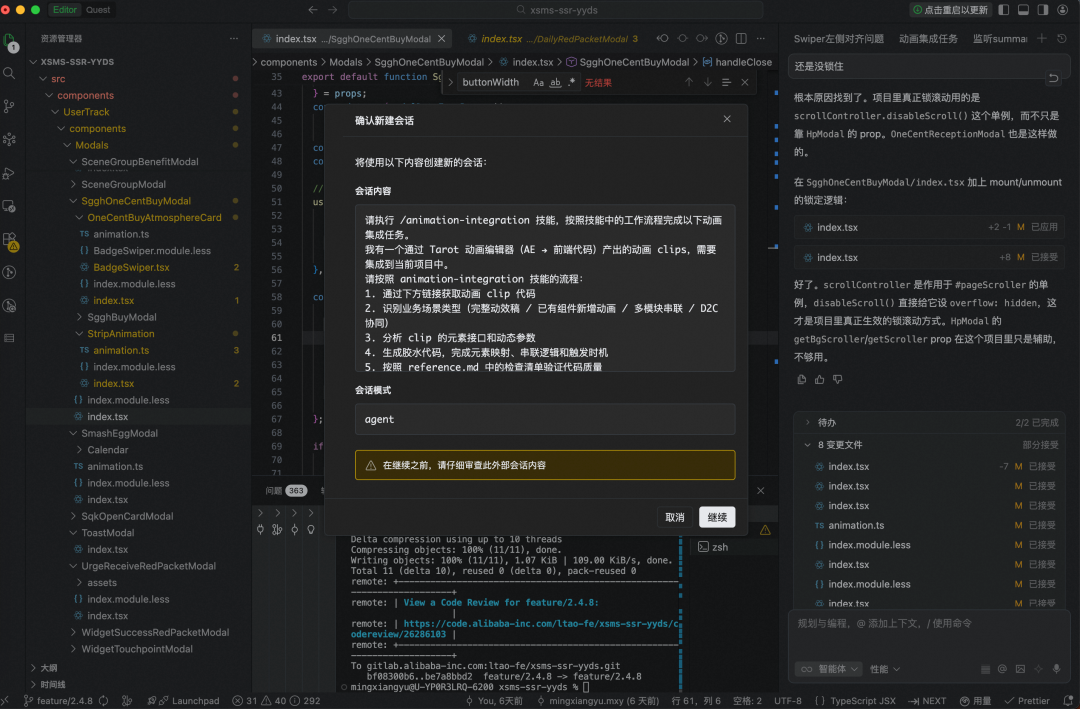Close the 确认新建会话 dialog
Screen dimensions: 1080x709
(727, 119)
